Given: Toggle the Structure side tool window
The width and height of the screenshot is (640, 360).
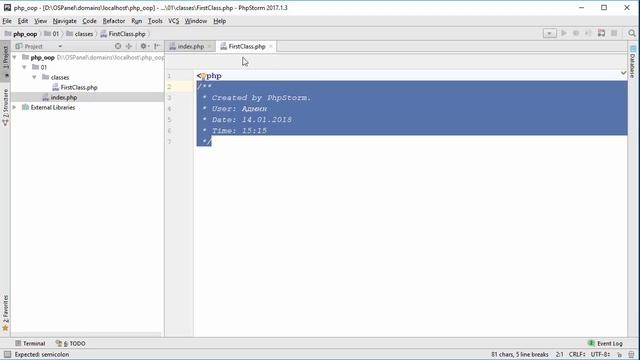Looking at the screenshot, I should [5, 107].
